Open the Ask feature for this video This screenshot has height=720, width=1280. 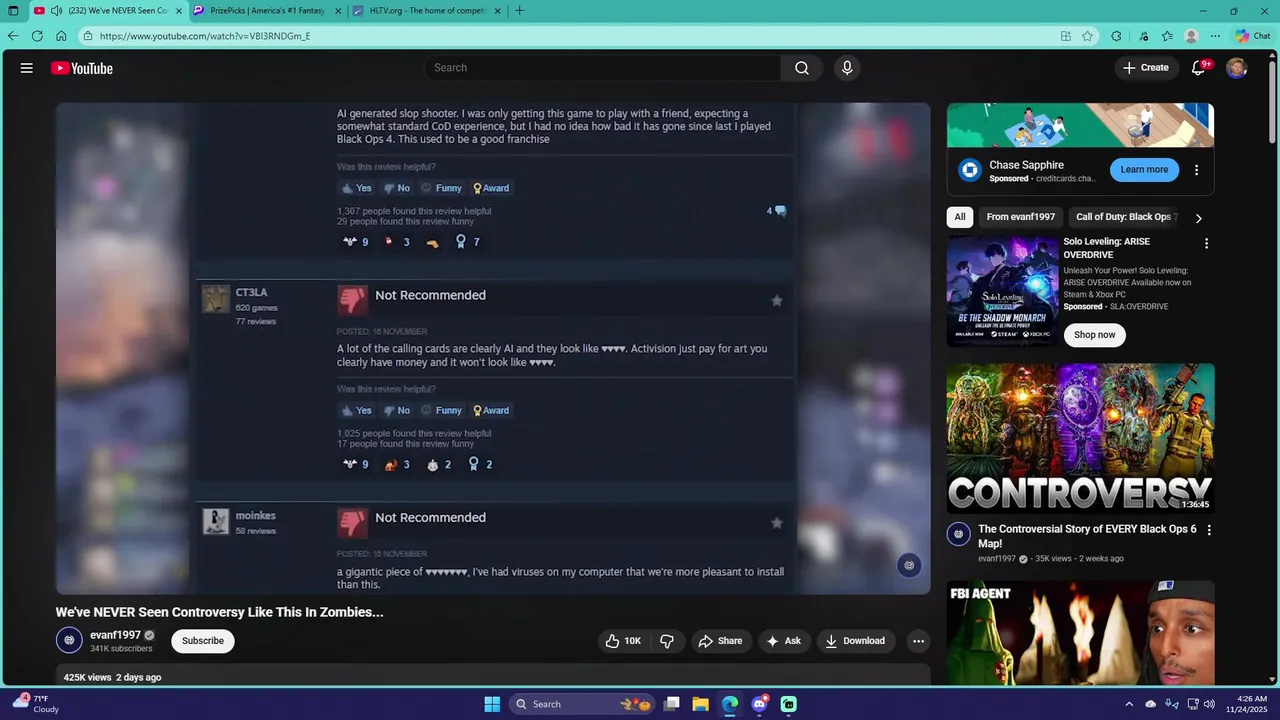[x=784, y=641]
